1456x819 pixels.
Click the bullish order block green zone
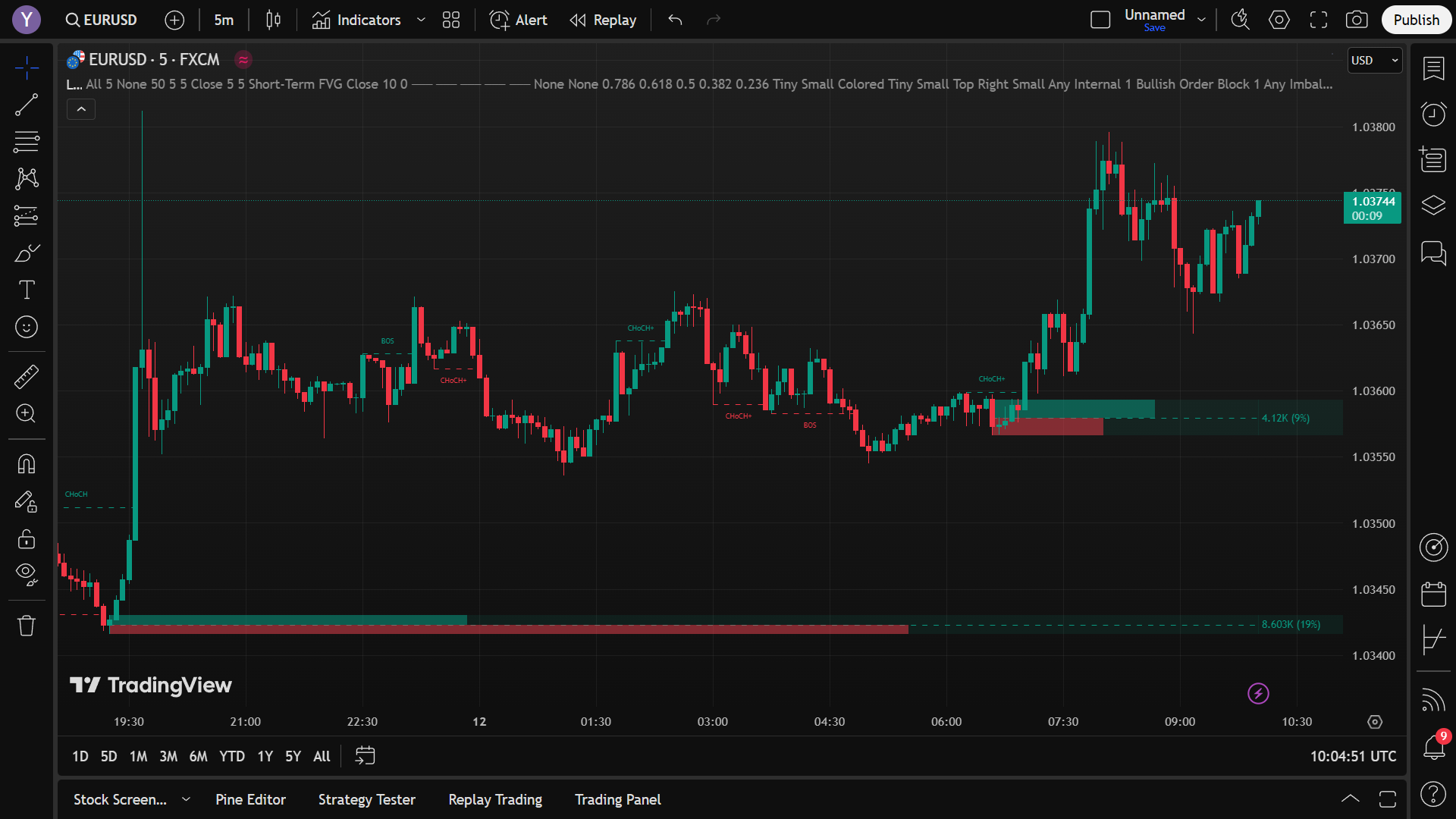pos(1084,409)
